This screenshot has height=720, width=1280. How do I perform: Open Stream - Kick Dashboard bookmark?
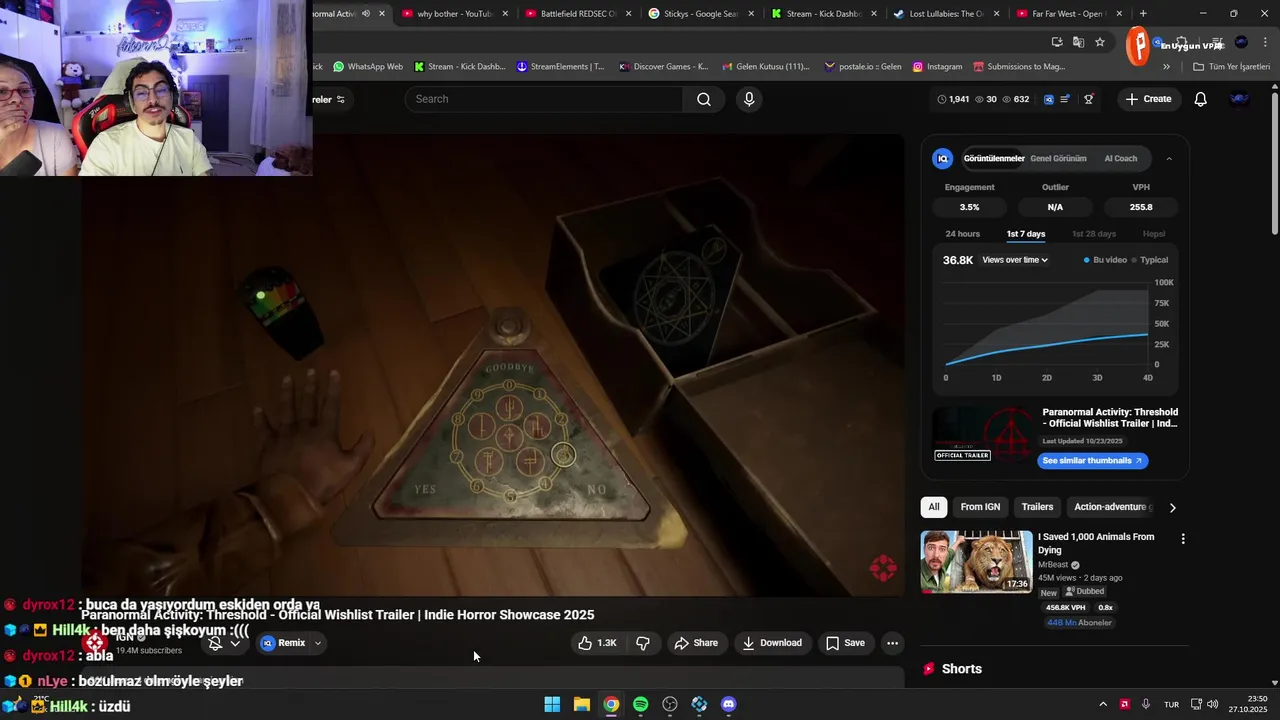click(x=459, y=67)
